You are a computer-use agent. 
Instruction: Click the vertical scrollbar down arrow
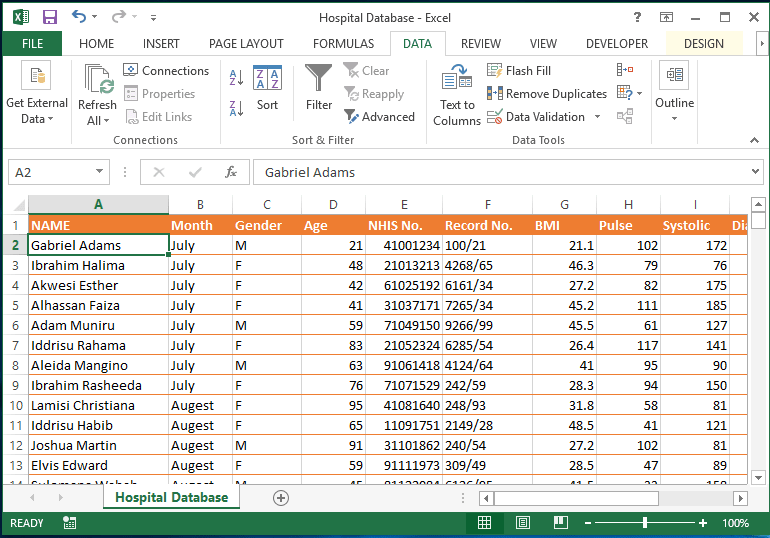[758, 477]
